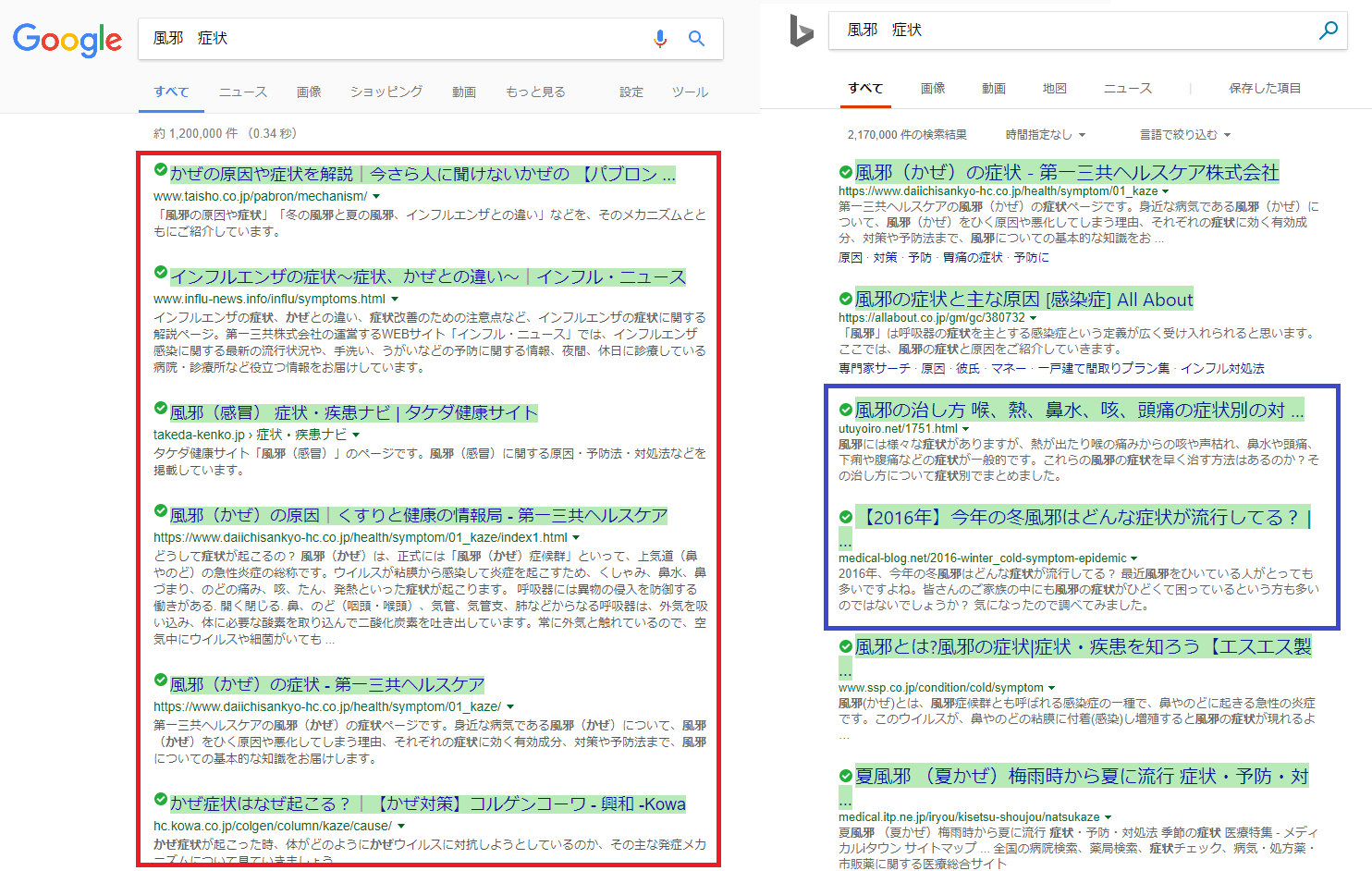Click green check beside All About result
The height and width of the screenshot is (871, 1372).
(845, 299)
